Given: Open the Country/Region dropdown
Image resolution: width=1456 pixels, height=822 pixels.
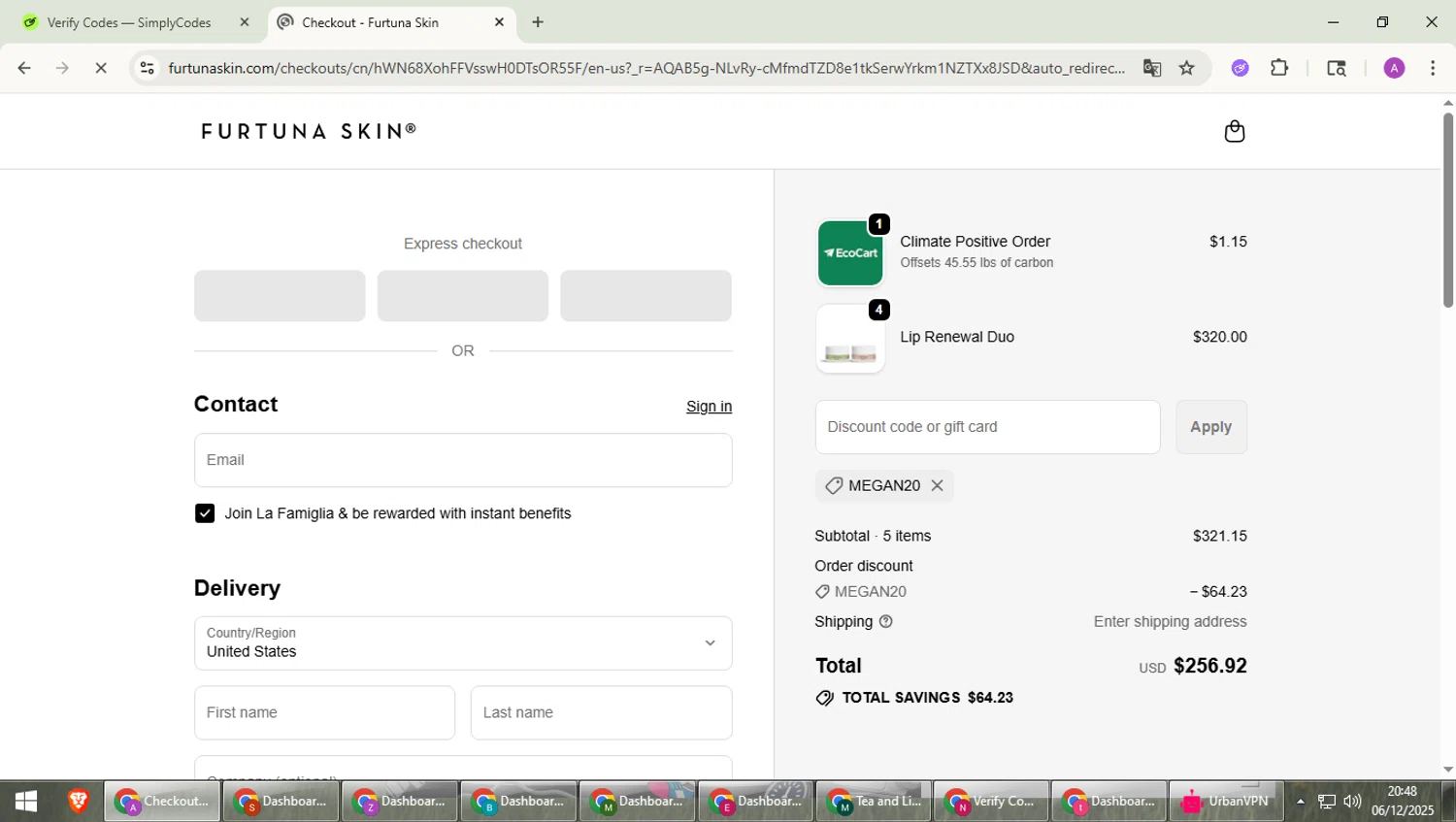Looking at the screenshot, I should (463, 643).
